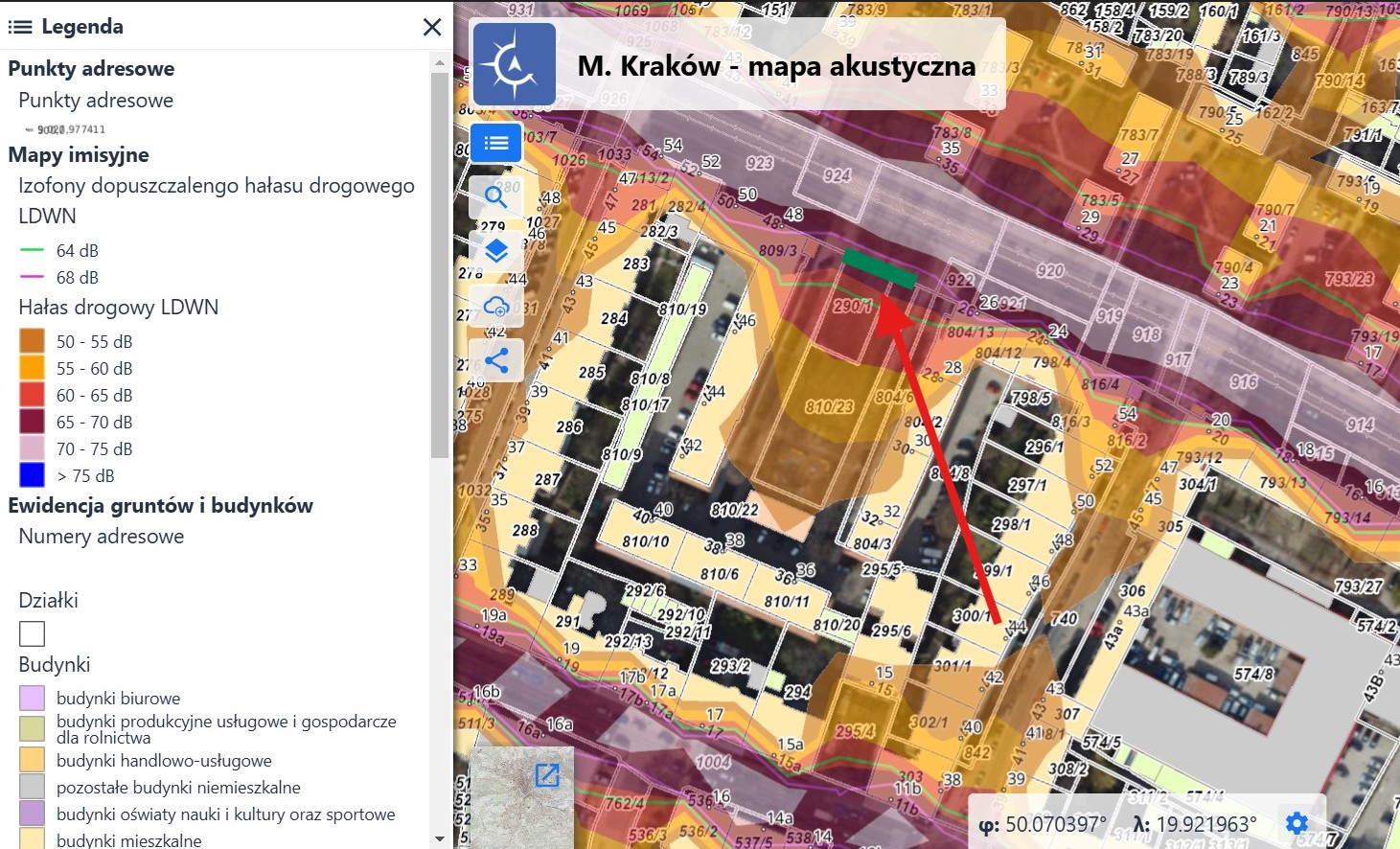Toggle the blue legend button on map toolbar
The height and width of the screenshot is (849, 1400).
pyautogui.click(x=495, y=143)
